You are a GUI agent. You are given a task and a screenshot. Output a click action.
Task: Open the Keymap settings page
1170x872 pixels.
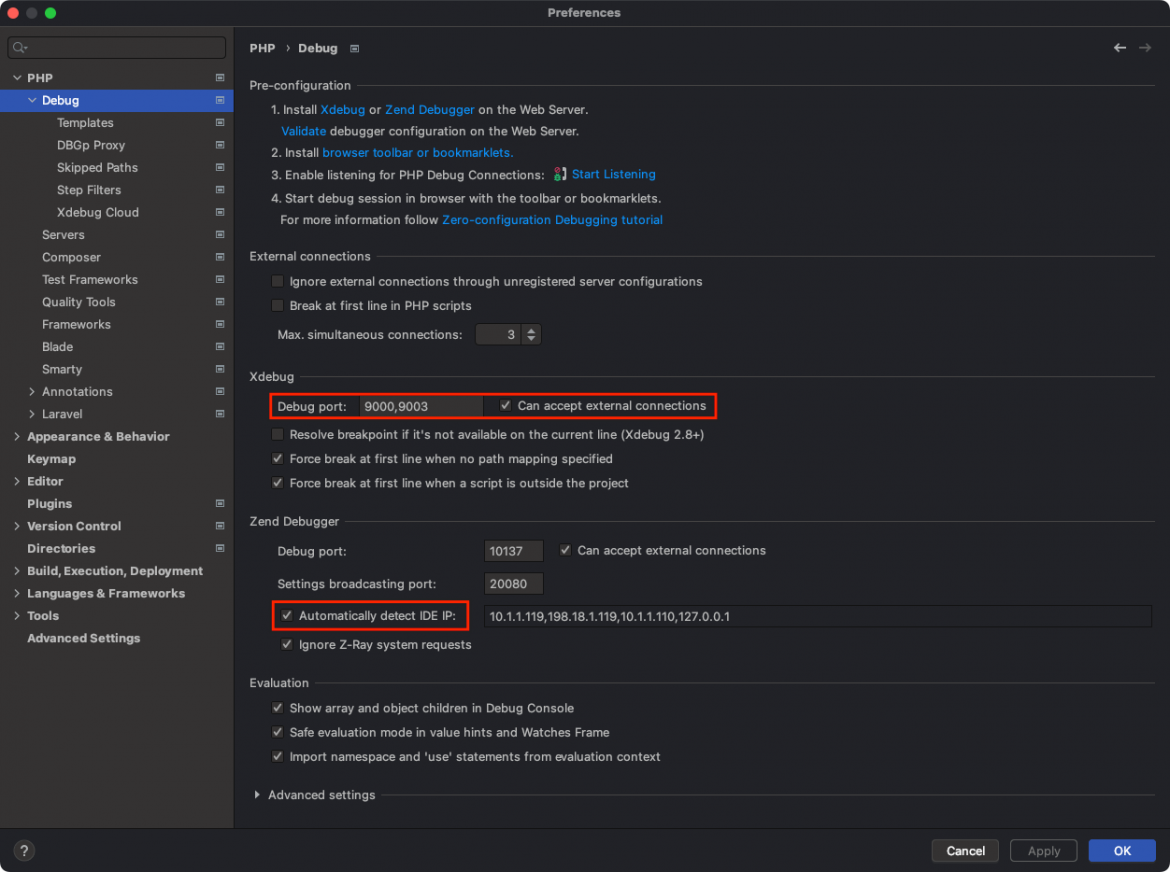pos(51,459)
